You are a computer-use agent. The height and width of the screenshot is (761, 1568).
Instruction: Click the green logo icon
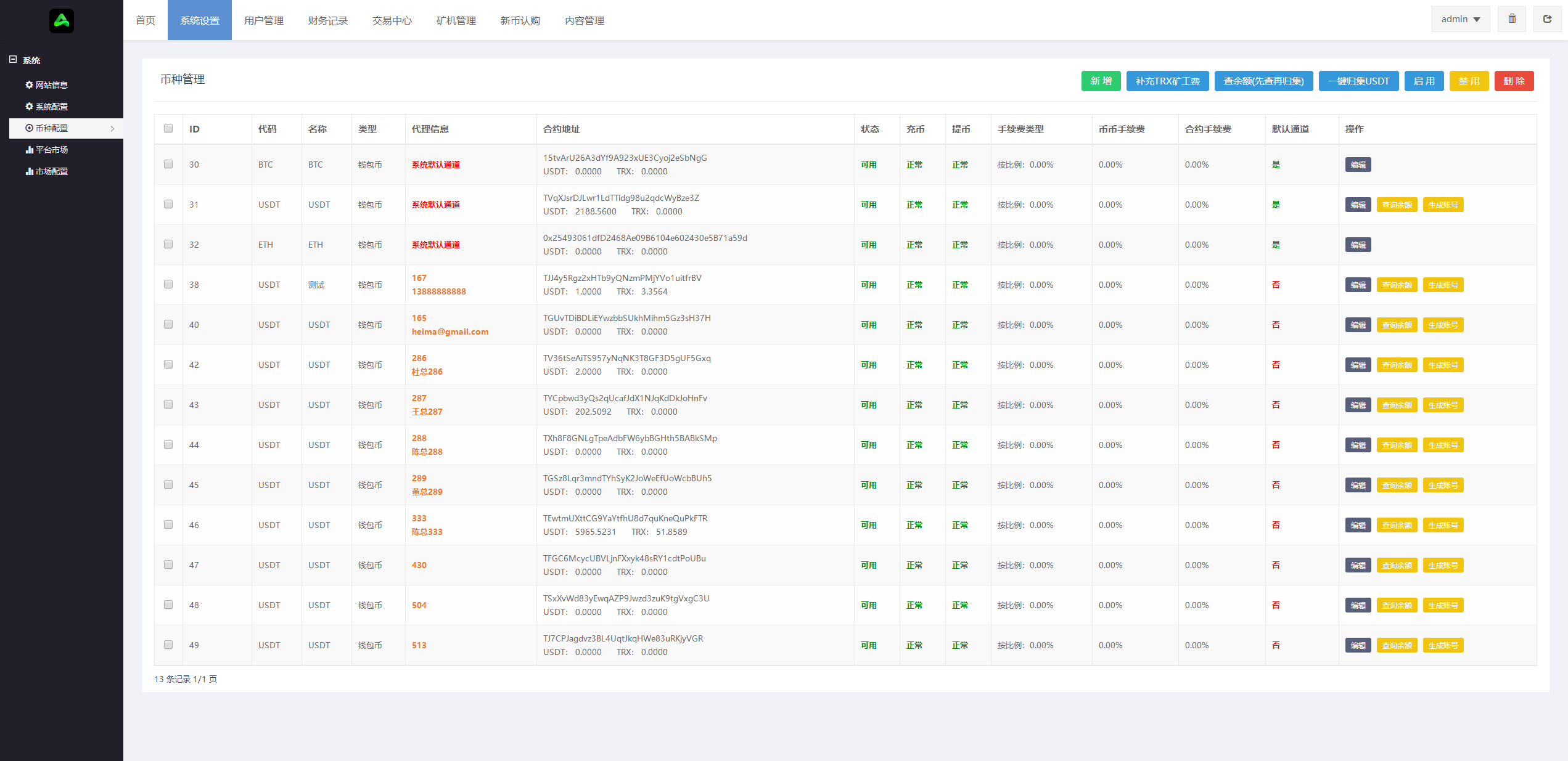(x=61, y=21)
